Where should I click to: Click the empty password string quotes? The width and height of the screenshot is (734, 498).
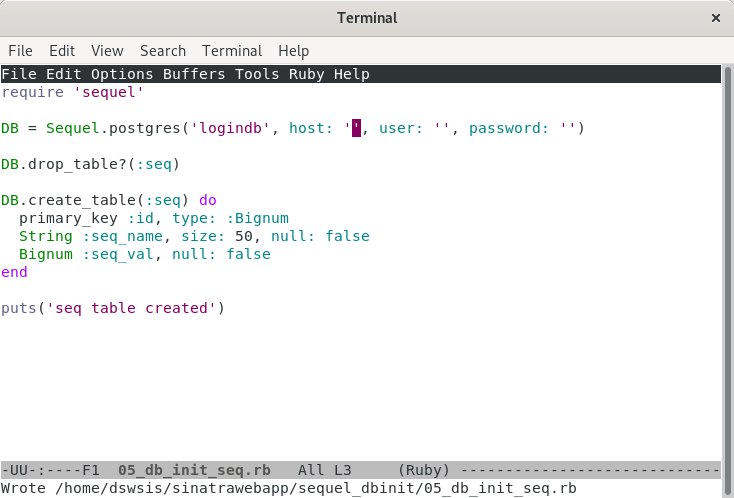click(x=568, y=128)
